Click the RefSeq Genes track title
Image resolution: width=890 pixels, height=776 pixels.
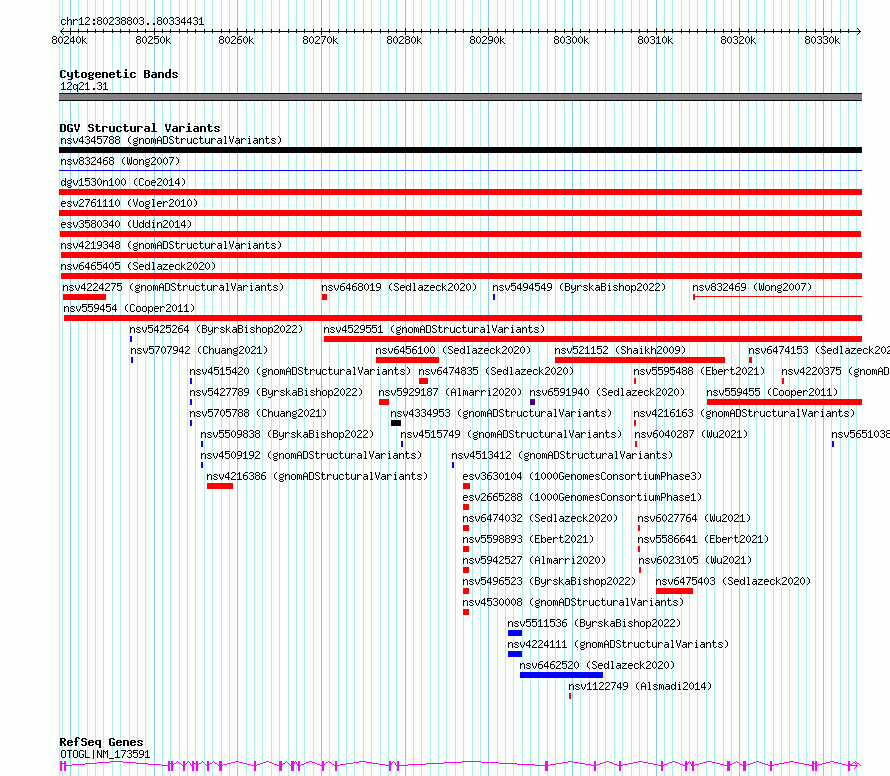click(x=101, y=742)
